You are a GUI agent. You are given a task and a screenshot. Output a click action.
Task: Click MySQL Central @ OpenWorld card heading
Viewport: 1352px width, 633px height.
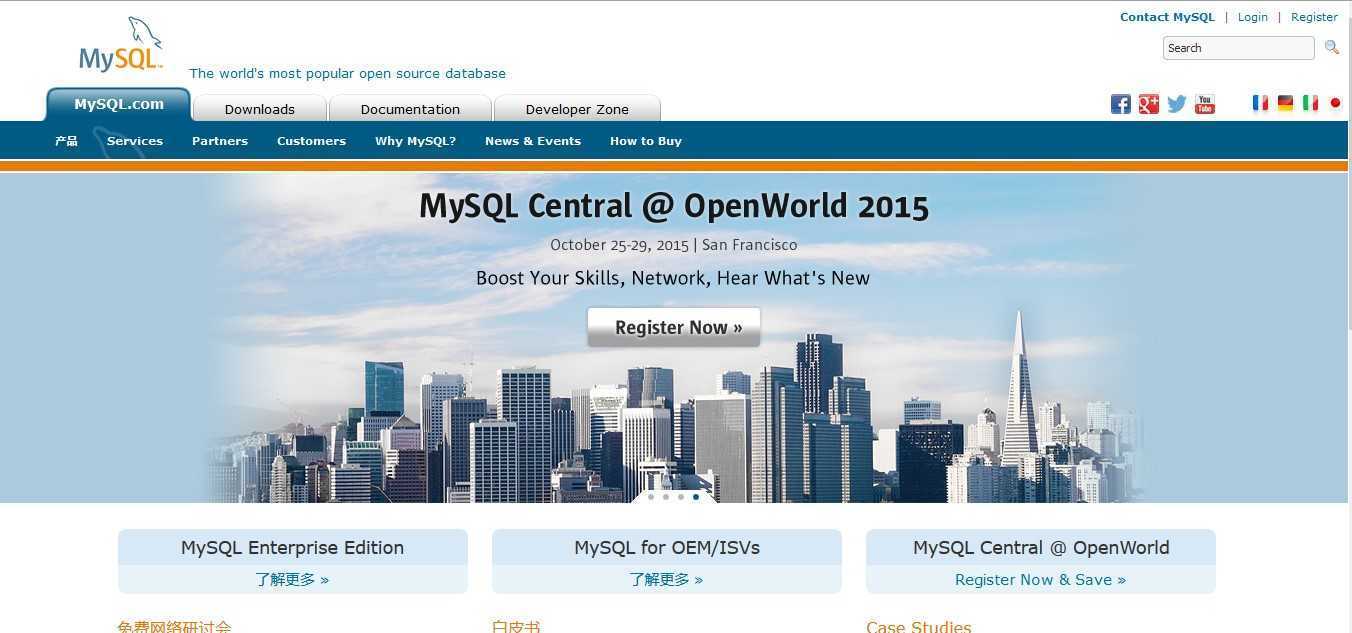[x=1041, y=548]
